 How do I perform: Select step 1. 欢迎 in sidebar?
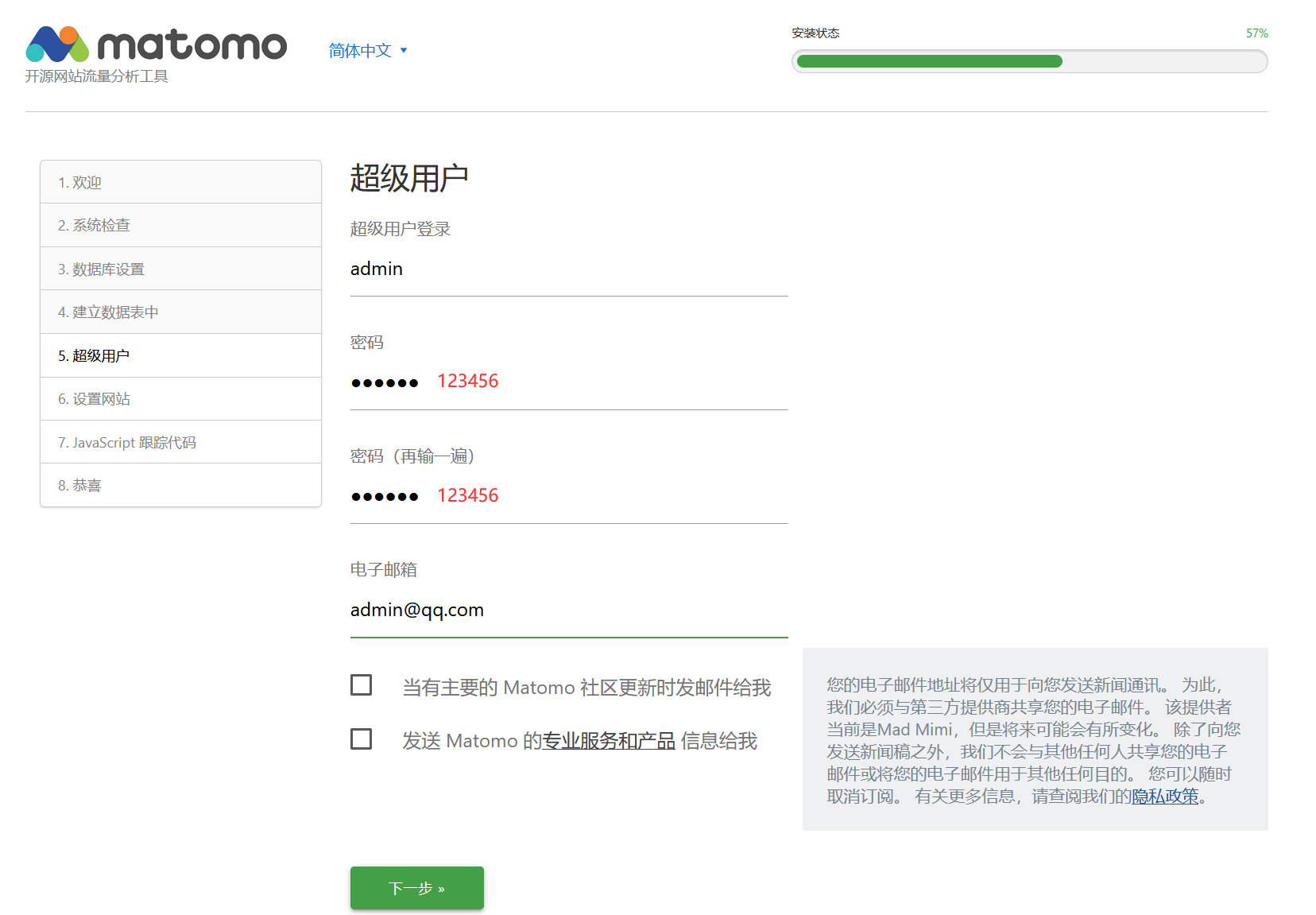point(180,182)
